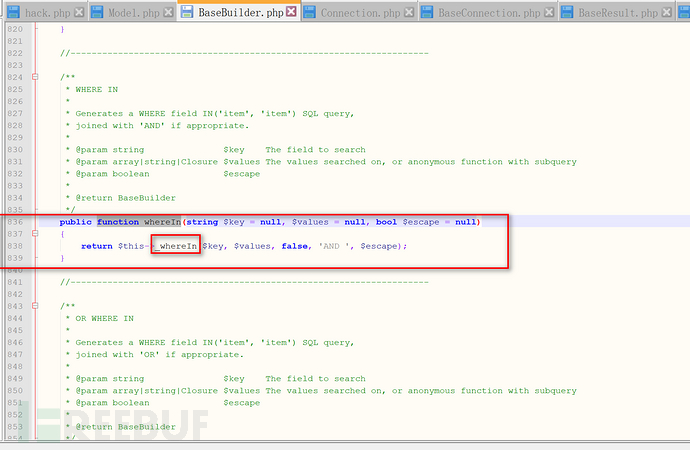Click '@param boolean' on line 832
The height and width of the screenshot is (450, 690).
112,173
